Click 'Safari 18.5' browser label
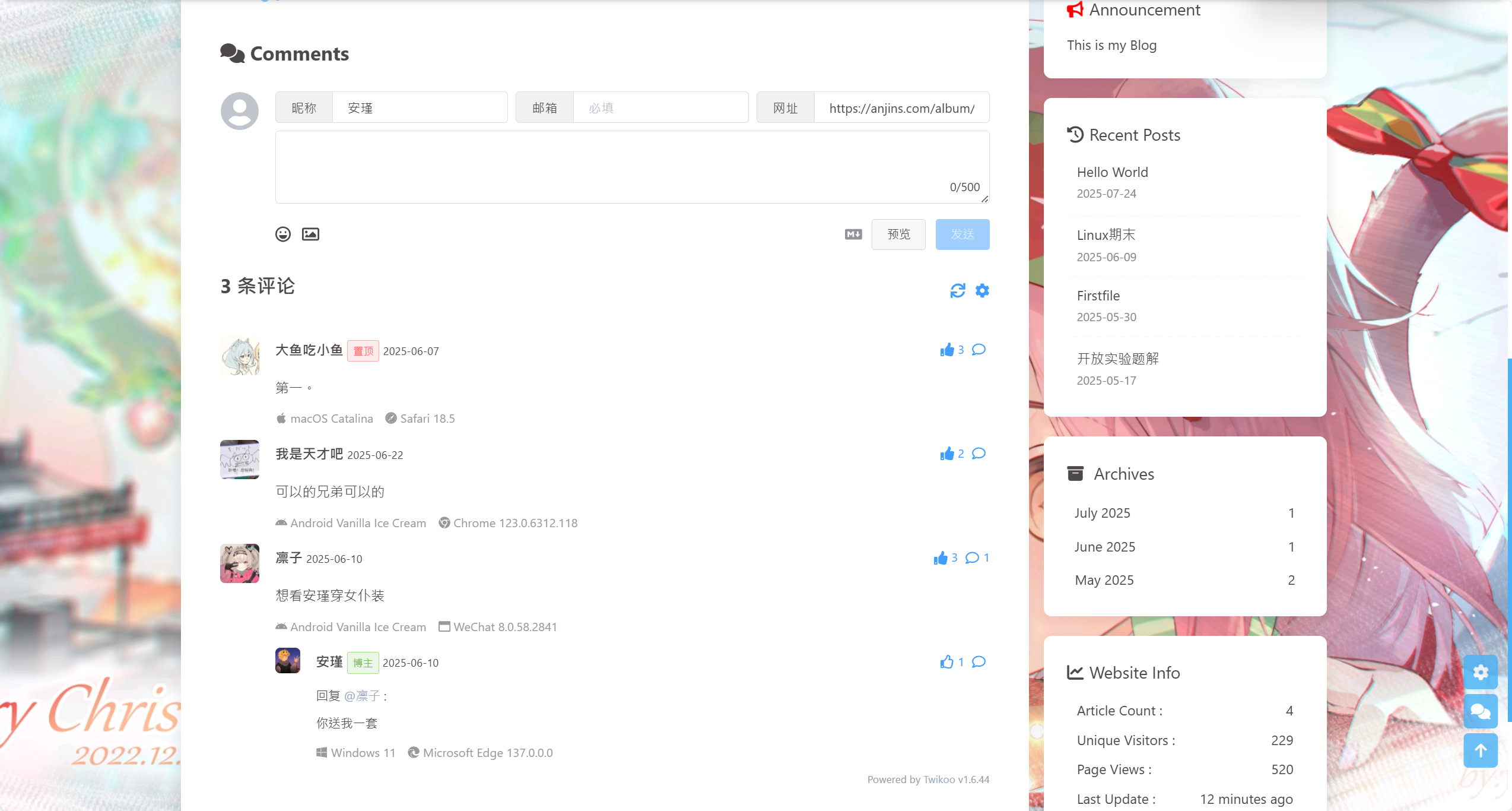 [x=420, y=419]
